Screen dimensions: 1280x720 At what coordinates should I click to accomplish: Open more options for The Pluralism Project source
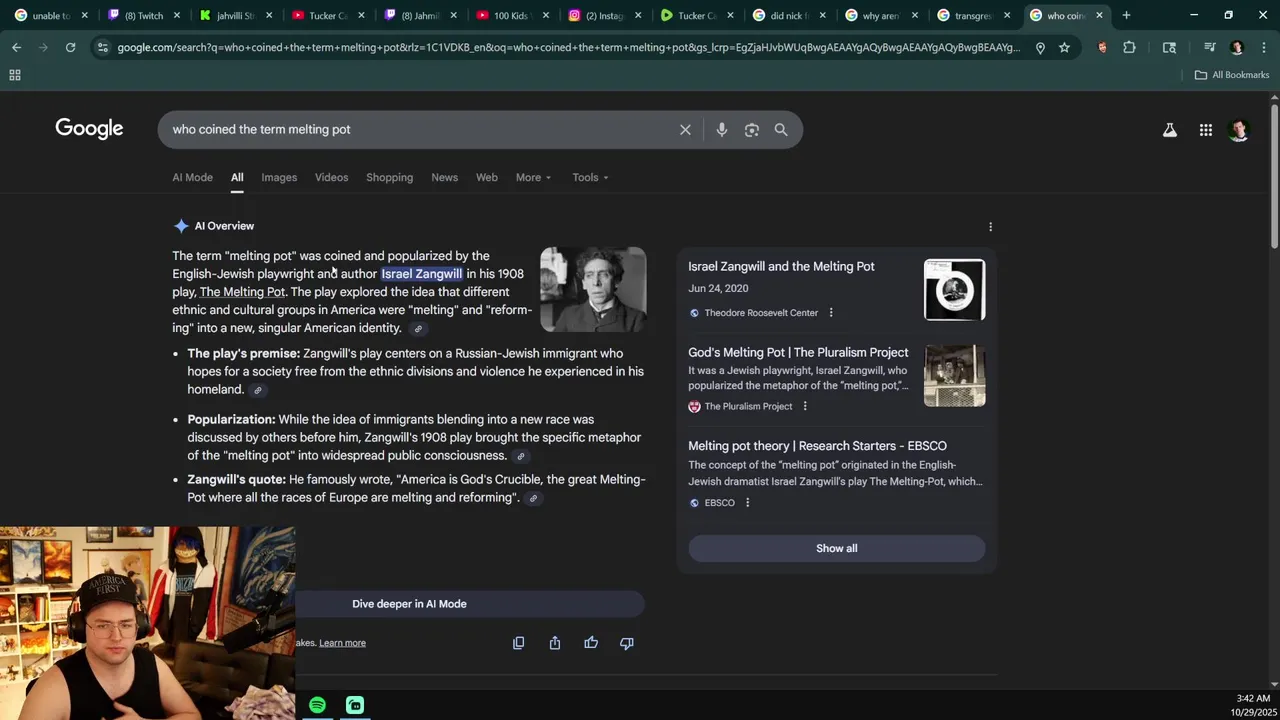(x=805, y=406)
